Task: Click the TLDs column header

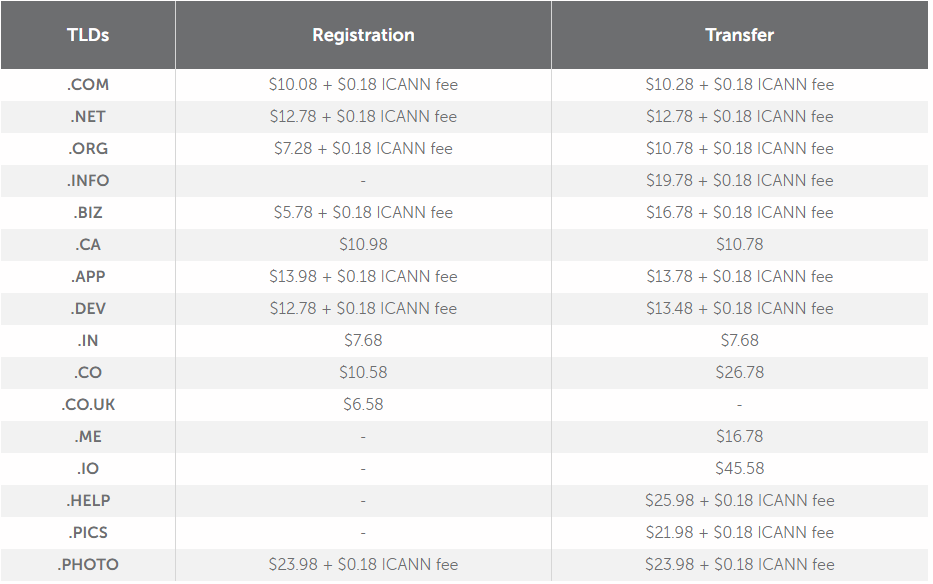Action: click(88, 35)
